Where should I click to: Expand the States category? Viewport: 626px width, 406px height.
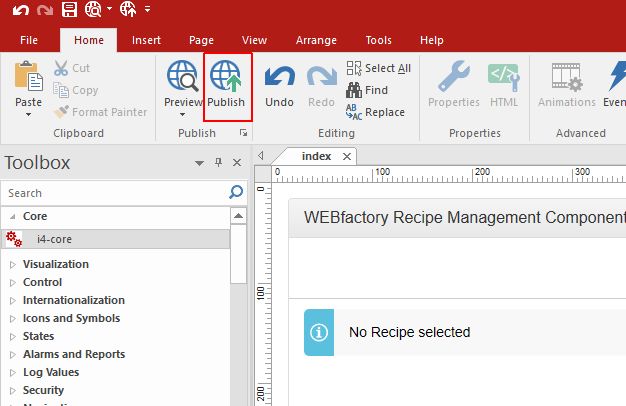(13, 336)
